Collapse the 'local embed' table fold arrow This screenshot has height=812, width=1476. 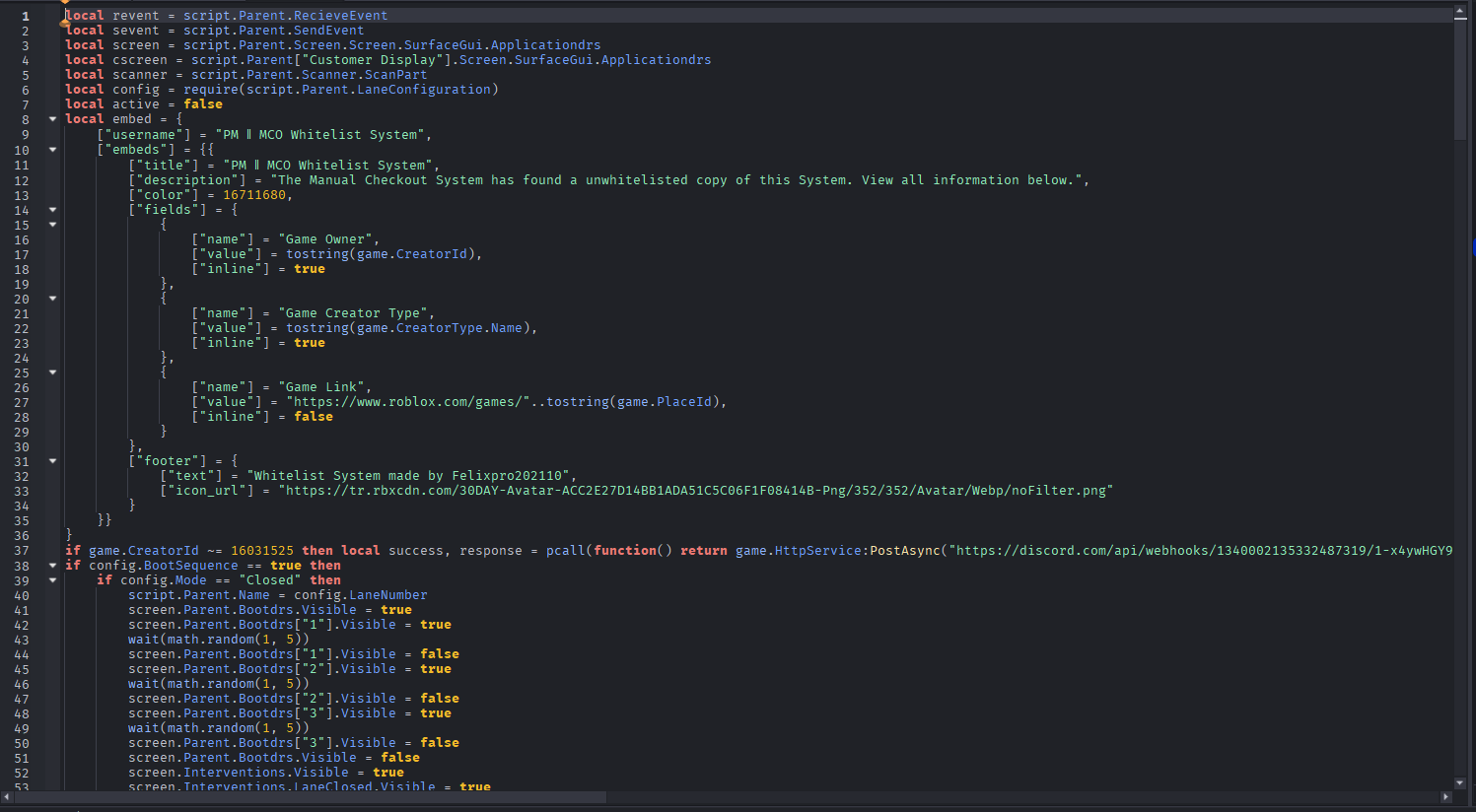(x=52, y=119)
